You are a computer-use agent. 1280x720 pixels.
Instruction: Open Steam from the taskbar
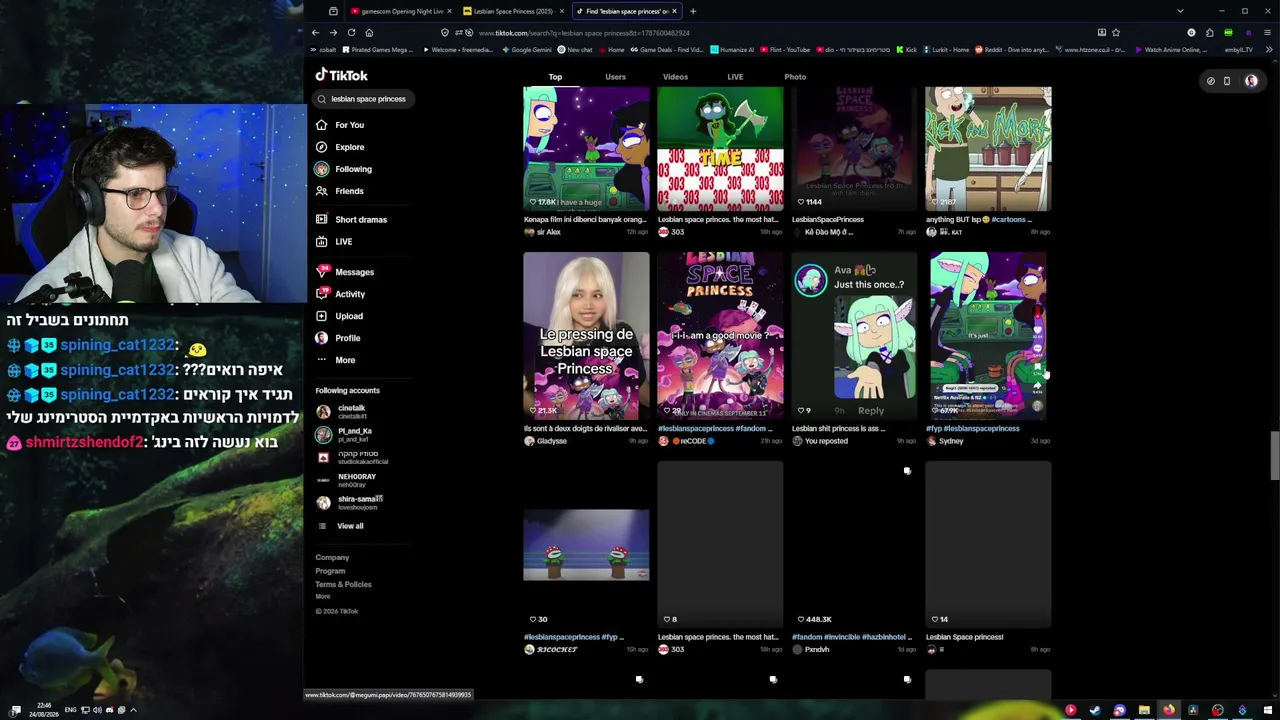(1095, 710)
